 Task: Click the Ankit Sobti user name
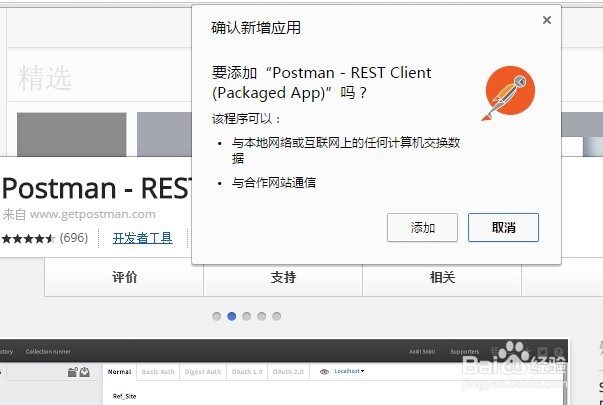(422, 352)
